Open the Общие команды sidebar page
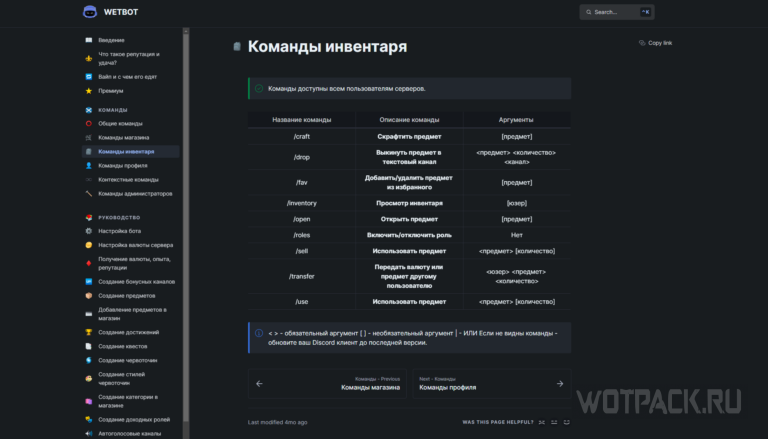This screenshot has width=768, height=439. (x=117, y=124)
